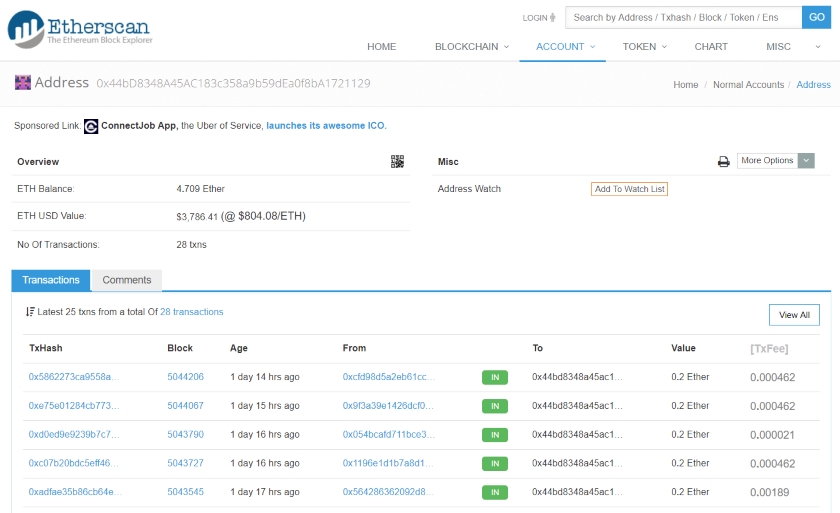Show the address QR code icon
840x513 pixels.
point(397,161)
